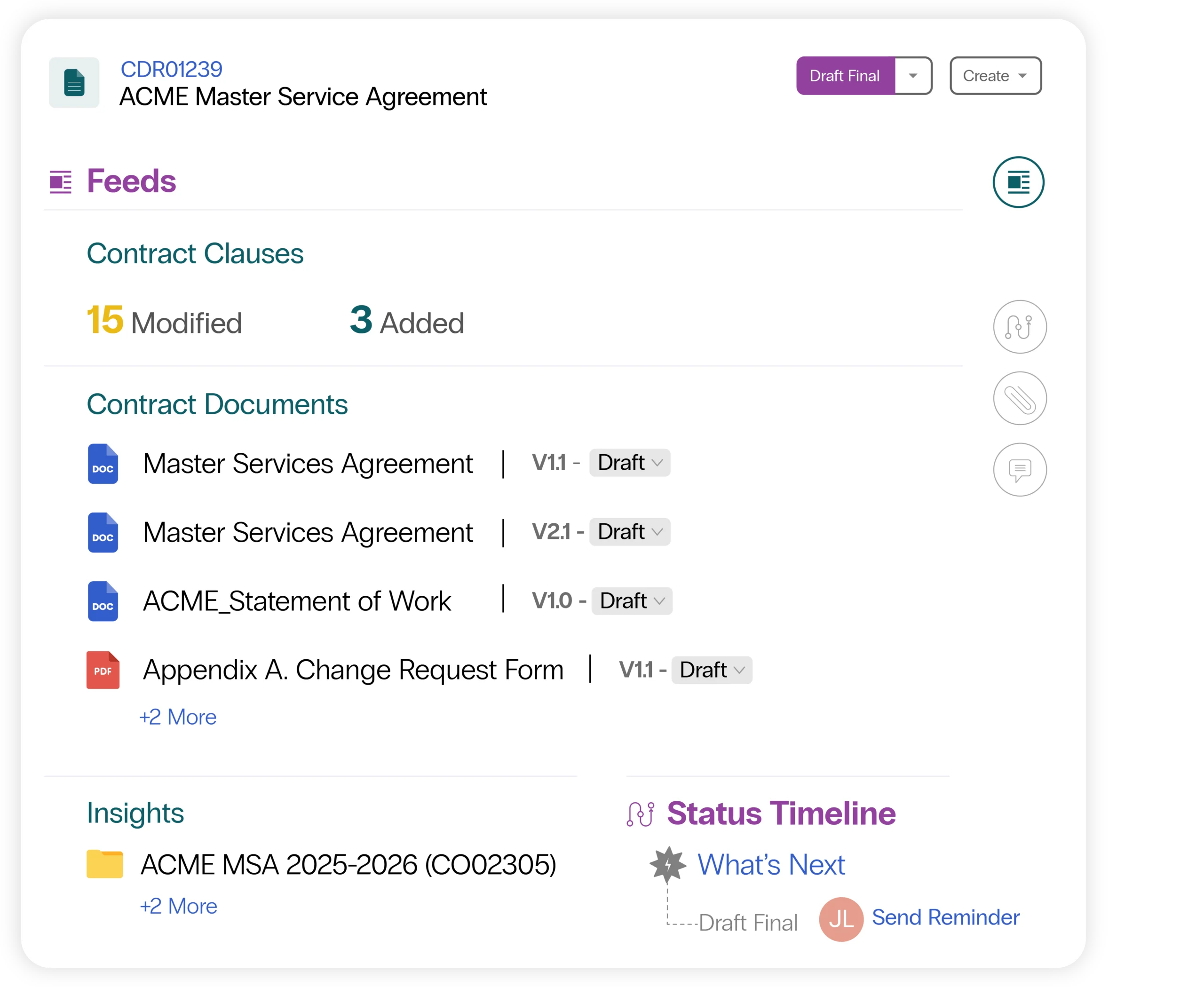The image size is (1204, 987).
Task: Open the comments speech bubble icon
Action: 1019,470
